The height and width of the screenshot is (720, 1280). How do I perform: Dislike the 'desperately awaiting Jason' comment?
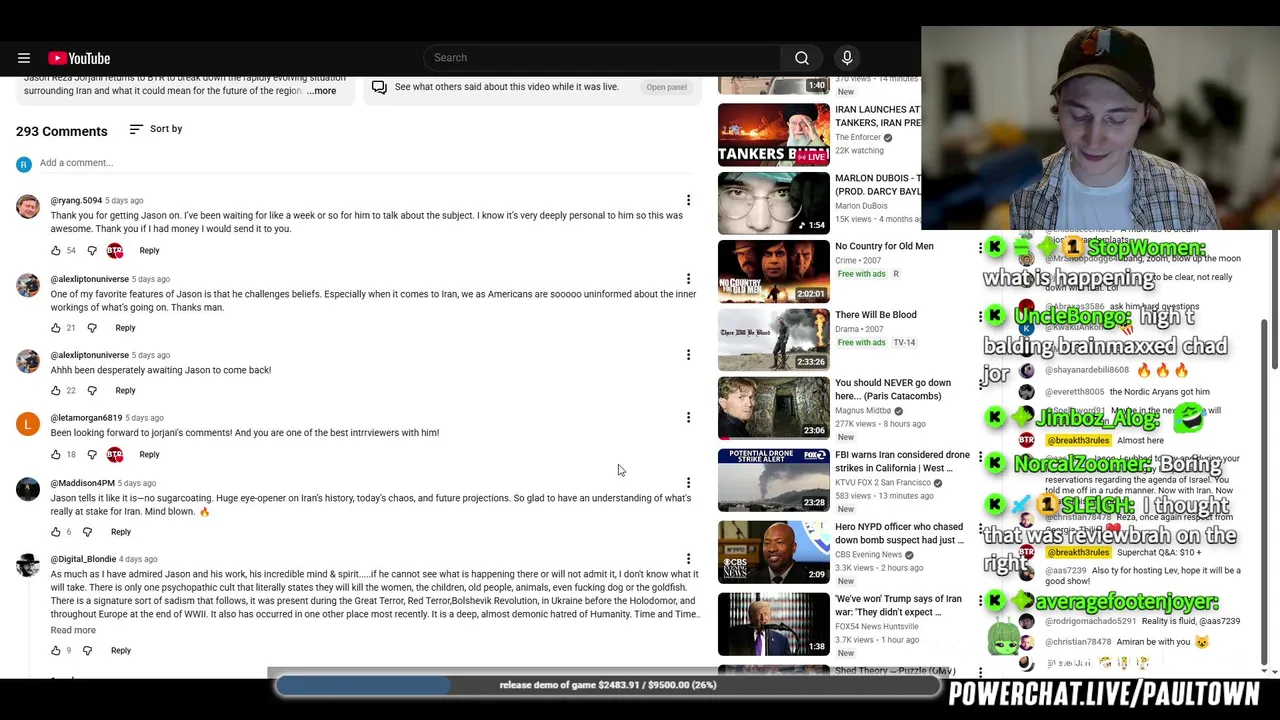coord(92,391)
